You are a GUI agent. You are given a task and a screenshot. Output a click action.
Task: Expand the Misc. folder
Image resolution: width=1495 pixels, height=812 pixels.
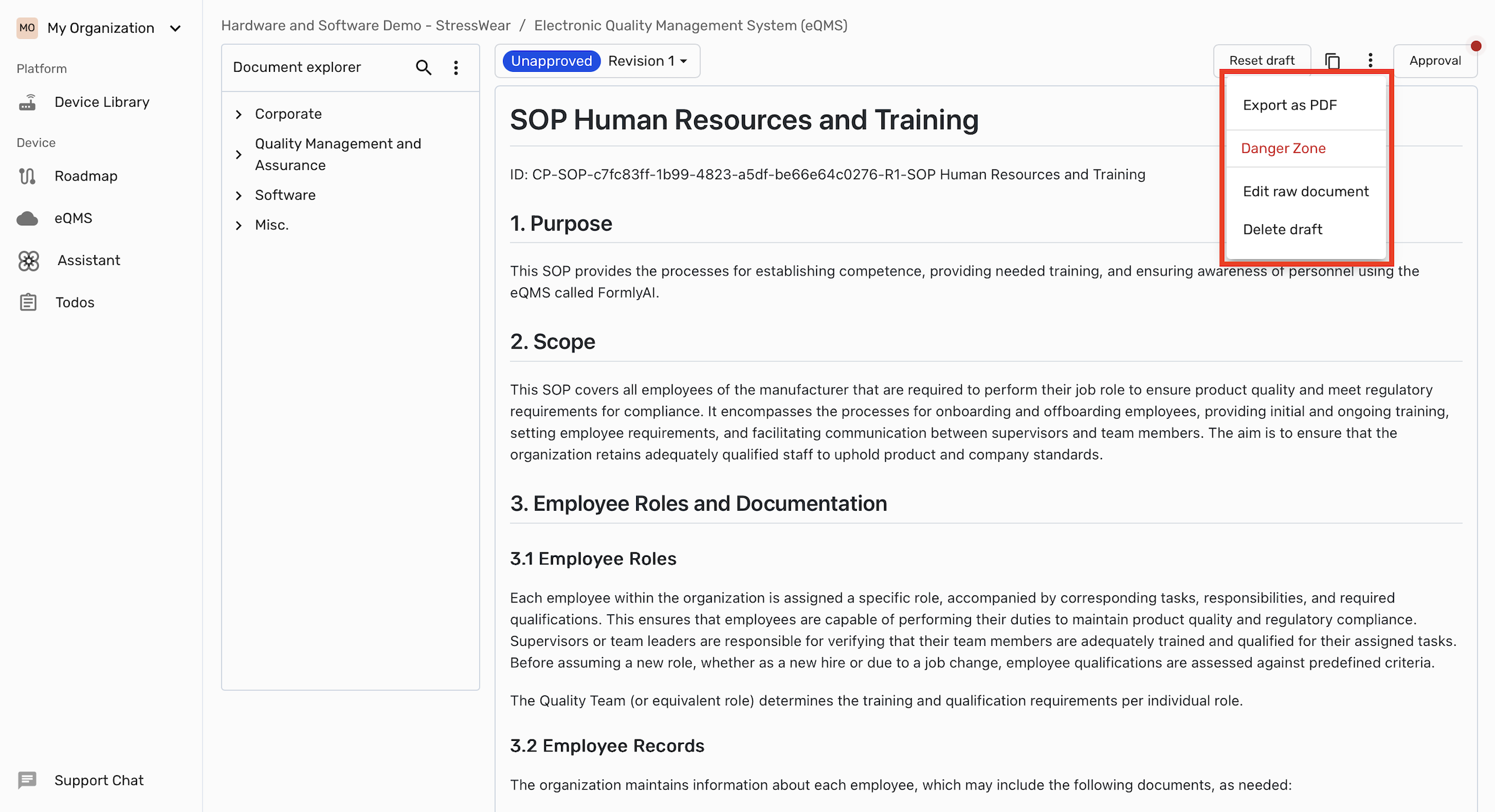[239, 225]
